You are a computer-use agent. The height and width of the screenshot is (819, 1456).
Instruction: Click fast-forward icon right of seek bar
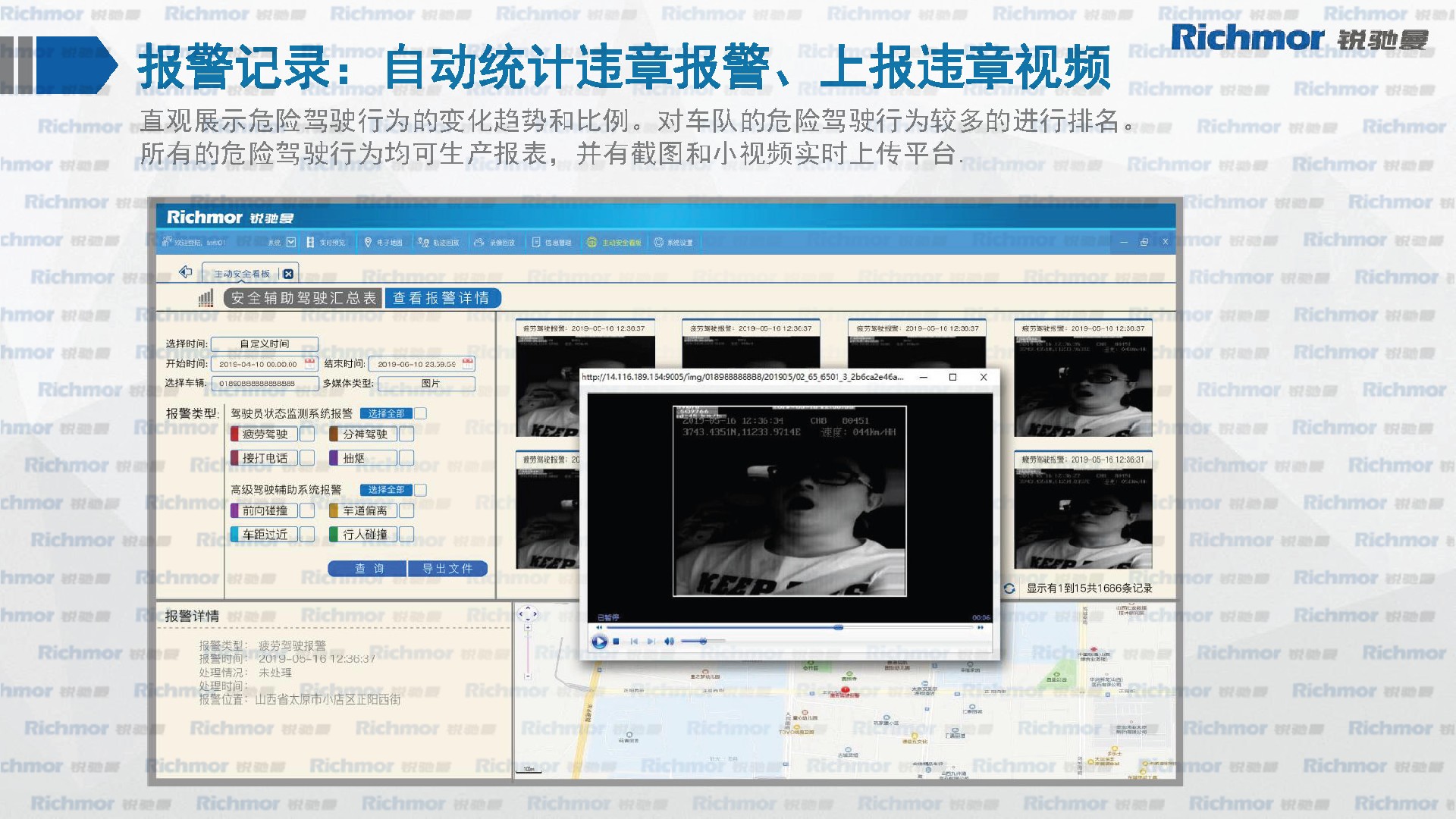coord(980,627)
